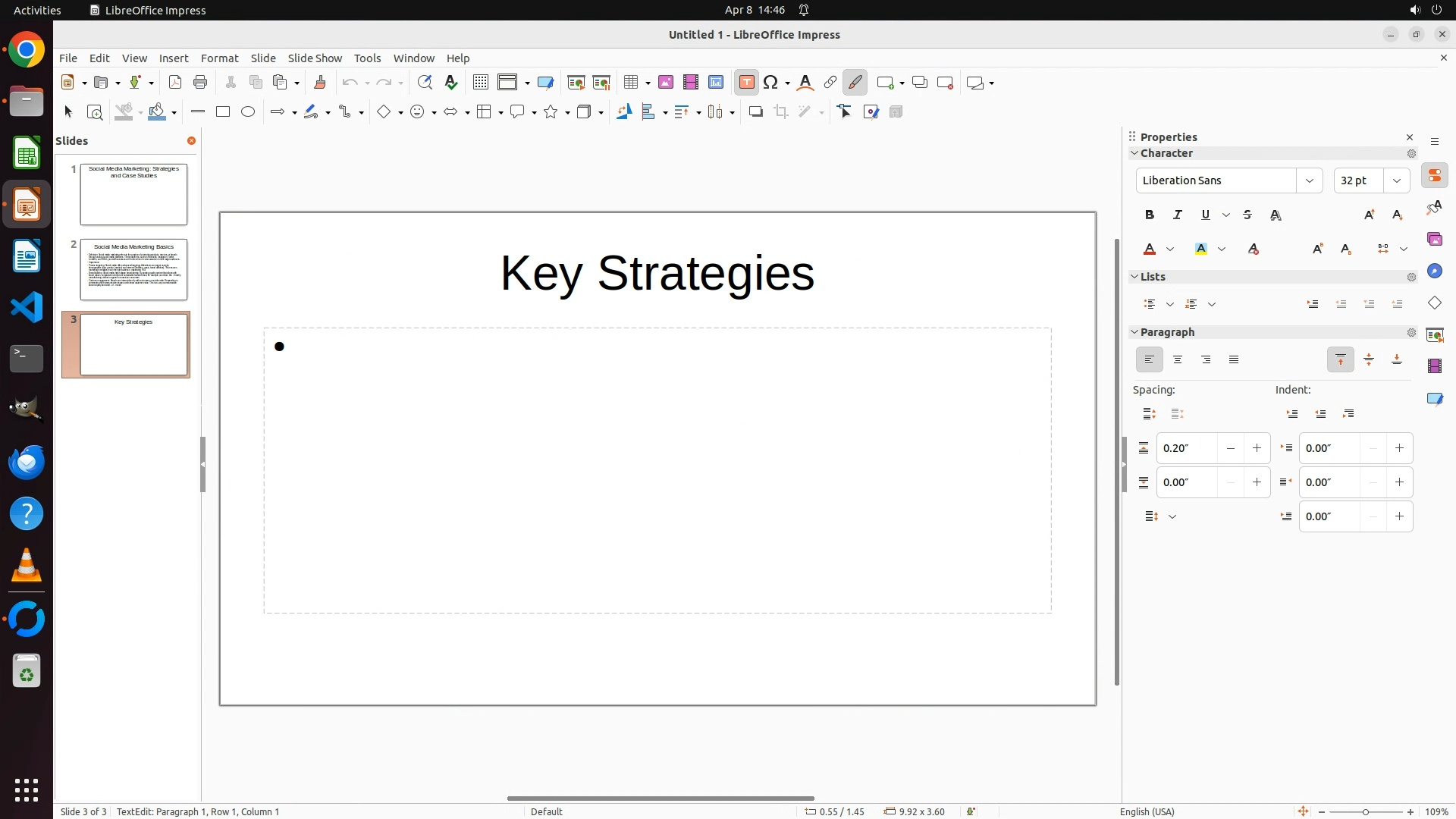Collapse the Lists section
Viewport: 1456px width, 819px height.
1135,277
